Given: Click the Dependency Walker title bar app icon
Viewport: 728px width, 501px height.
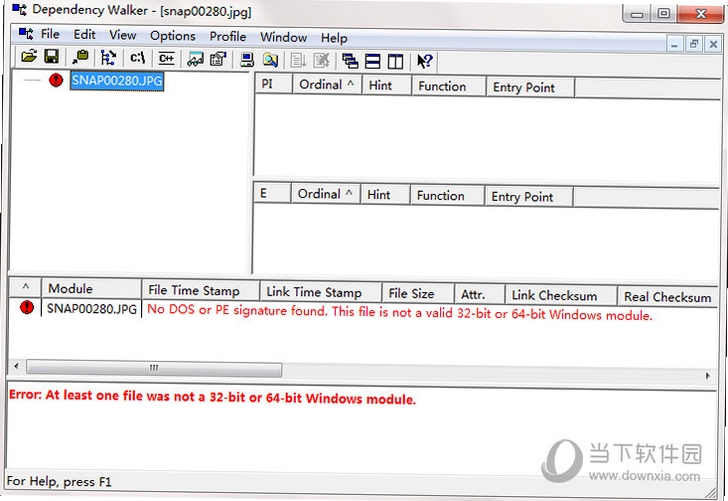Looking at the screenshot, I should pos(20,9).
